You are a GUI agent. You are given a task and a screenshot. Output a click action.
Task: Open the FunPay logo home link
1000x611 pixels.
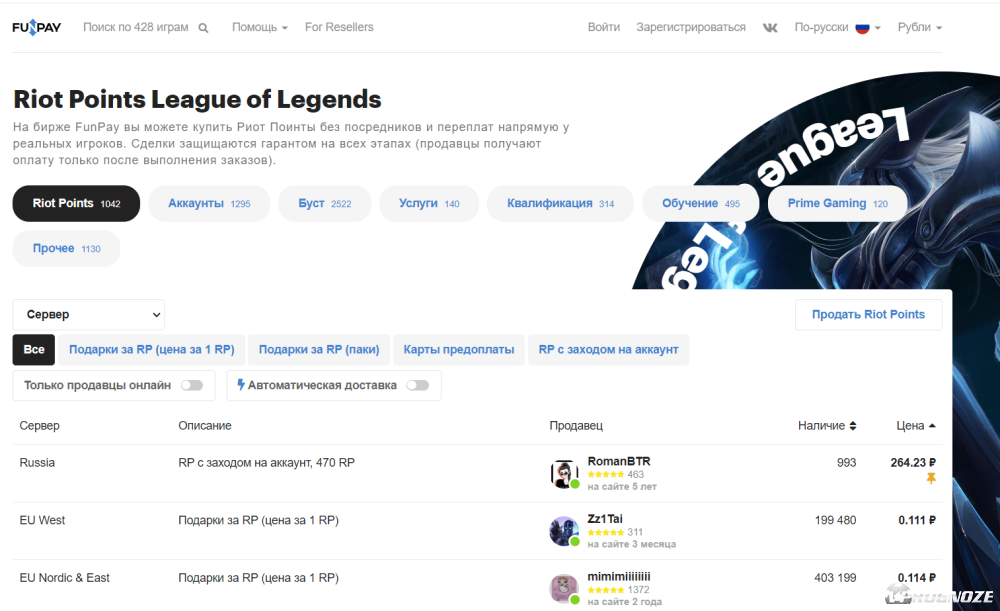pos(36,27)
